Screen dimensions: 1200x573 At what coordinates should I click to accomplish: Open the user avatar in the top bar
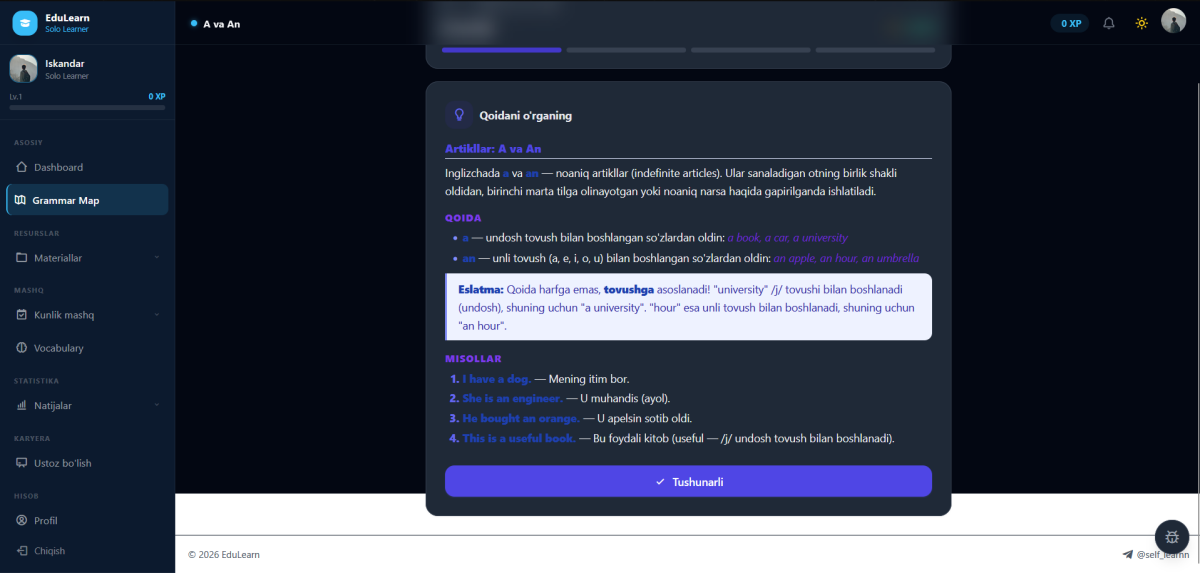(x=1173, y=21)
